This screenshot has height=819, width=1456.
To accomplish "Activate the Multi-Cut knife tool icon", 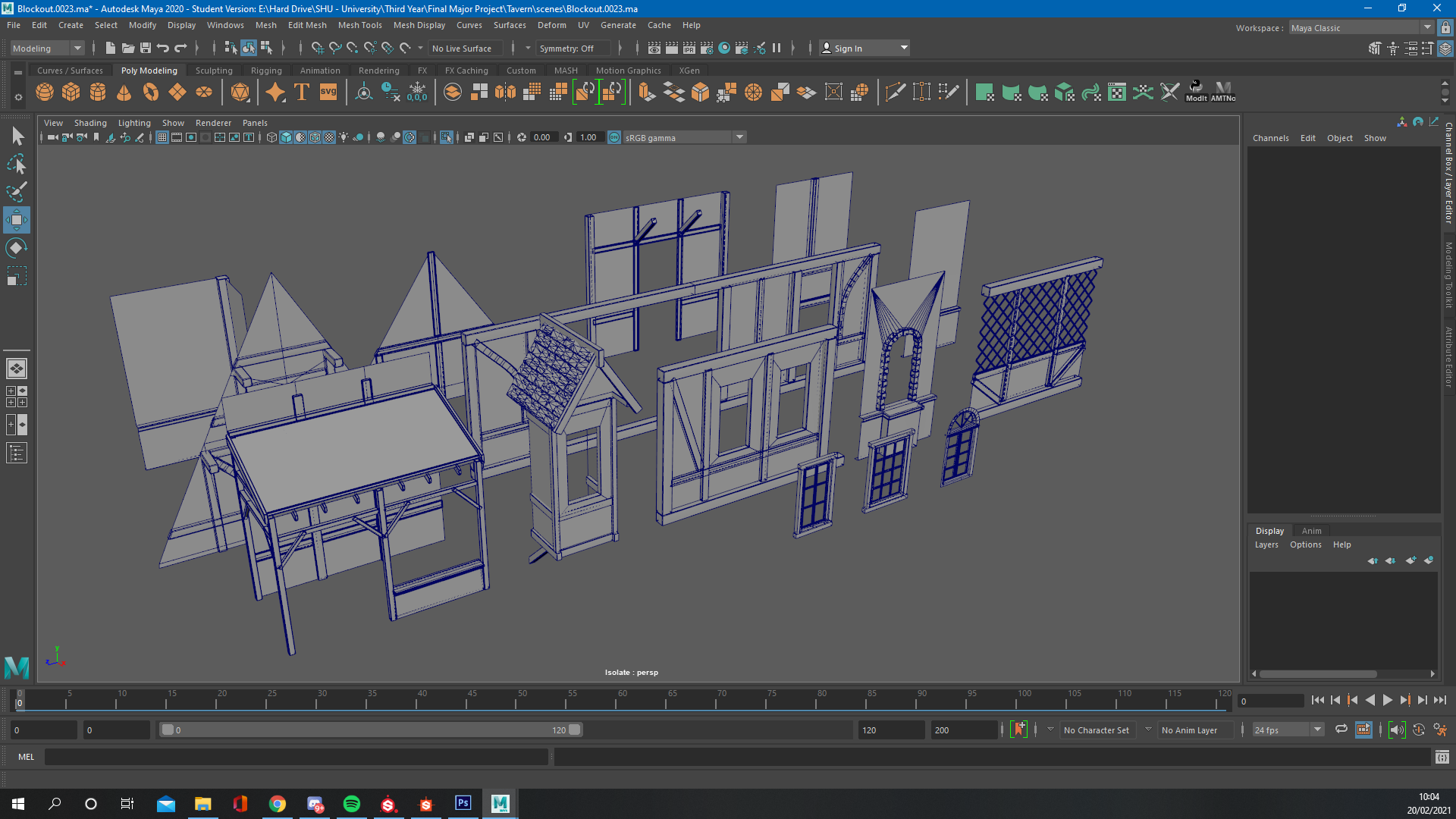I will coord(895,93).
